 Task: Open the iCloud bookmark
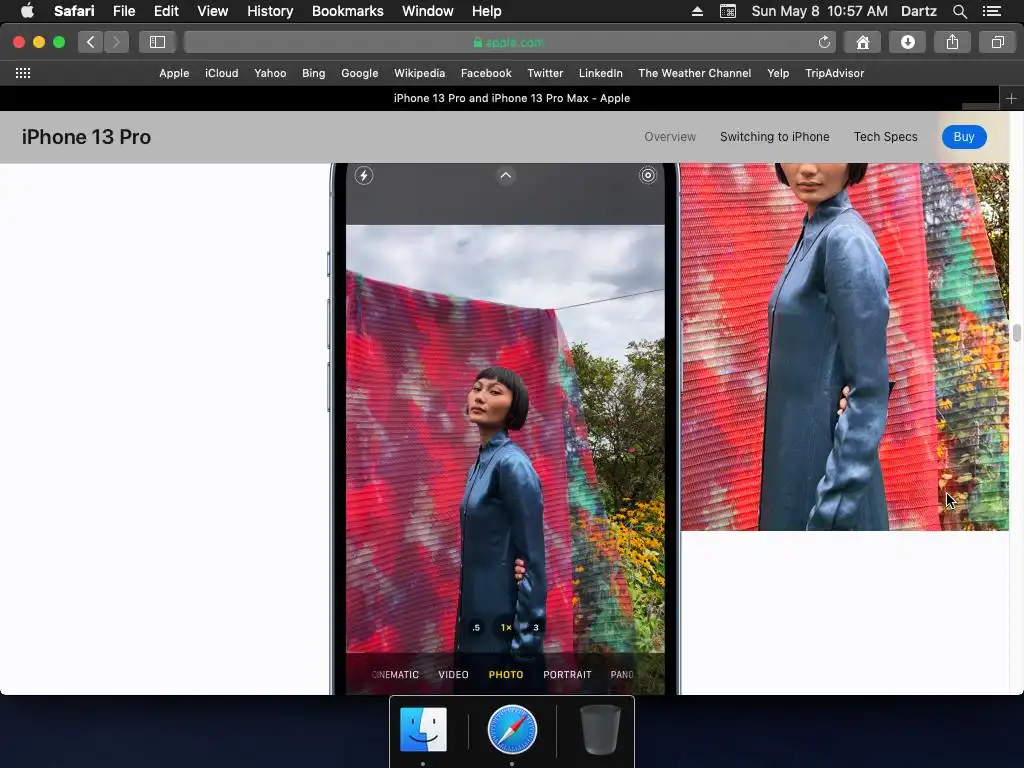click(x=221, y=73)
